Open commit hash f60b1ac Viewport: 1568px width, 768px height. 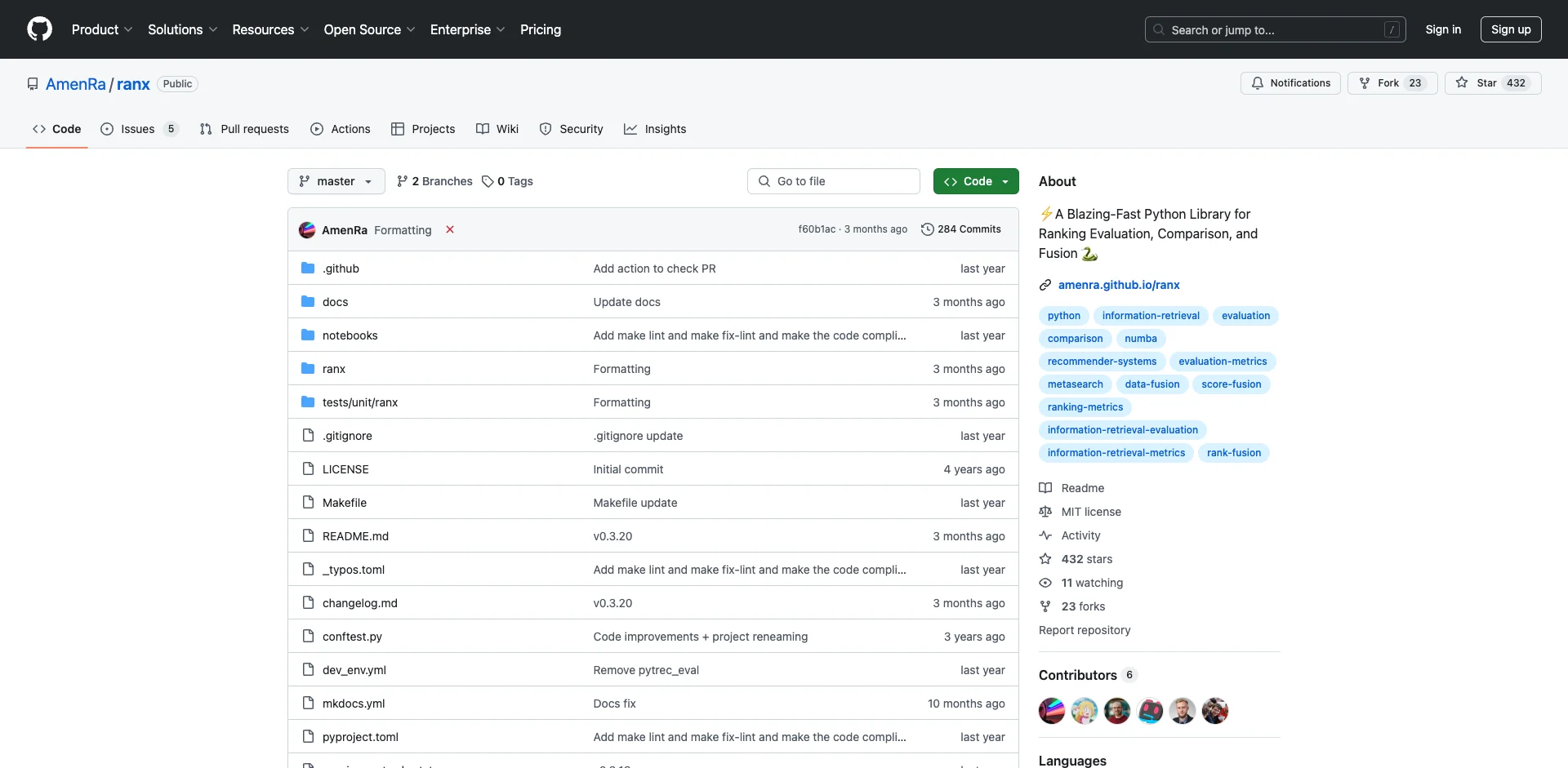click(x=817, y=229)
